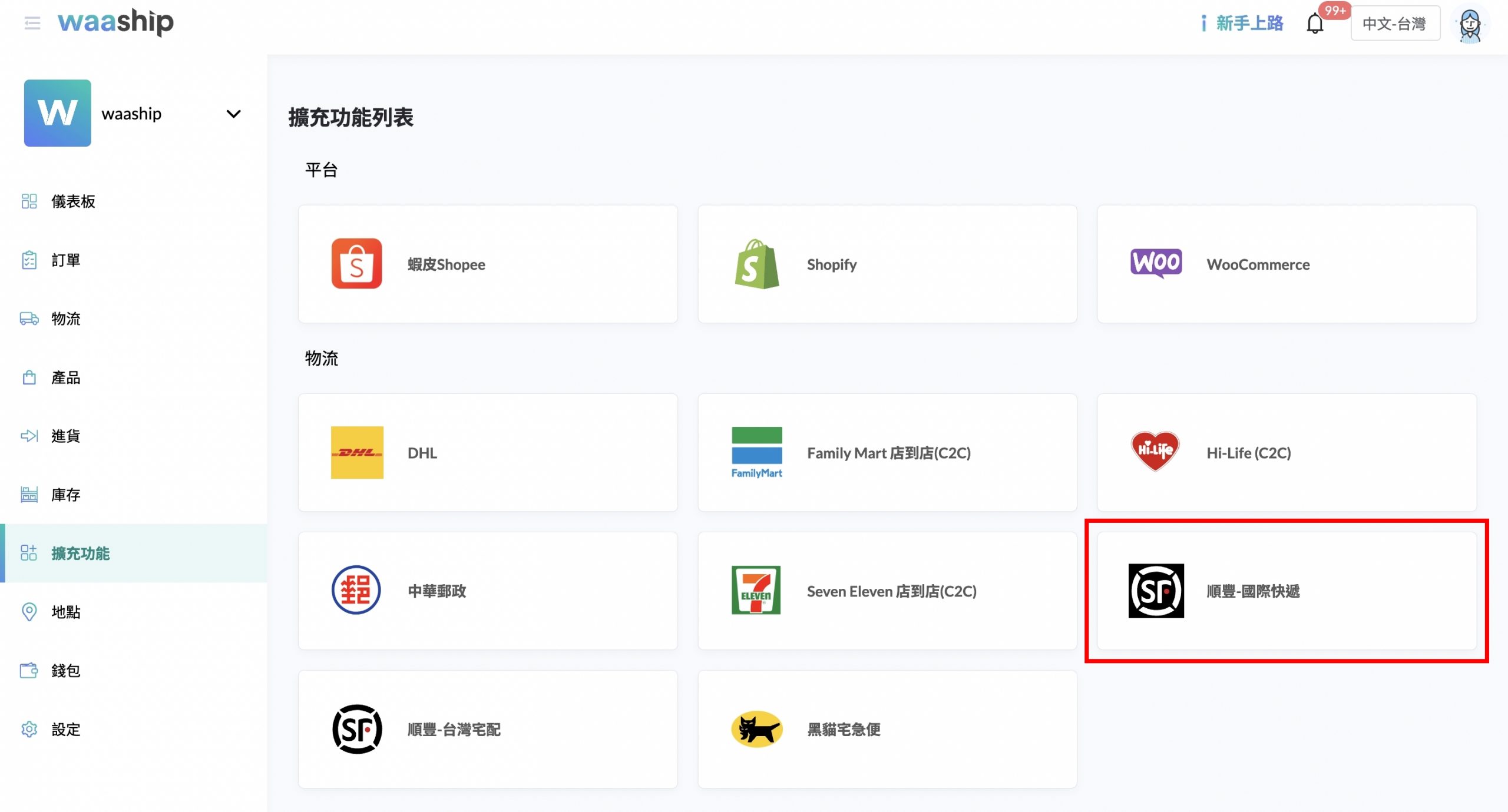Click the user avatar icon
Image resolution: width=1508 pixels, height=812 pixels.
[1470, 25]
